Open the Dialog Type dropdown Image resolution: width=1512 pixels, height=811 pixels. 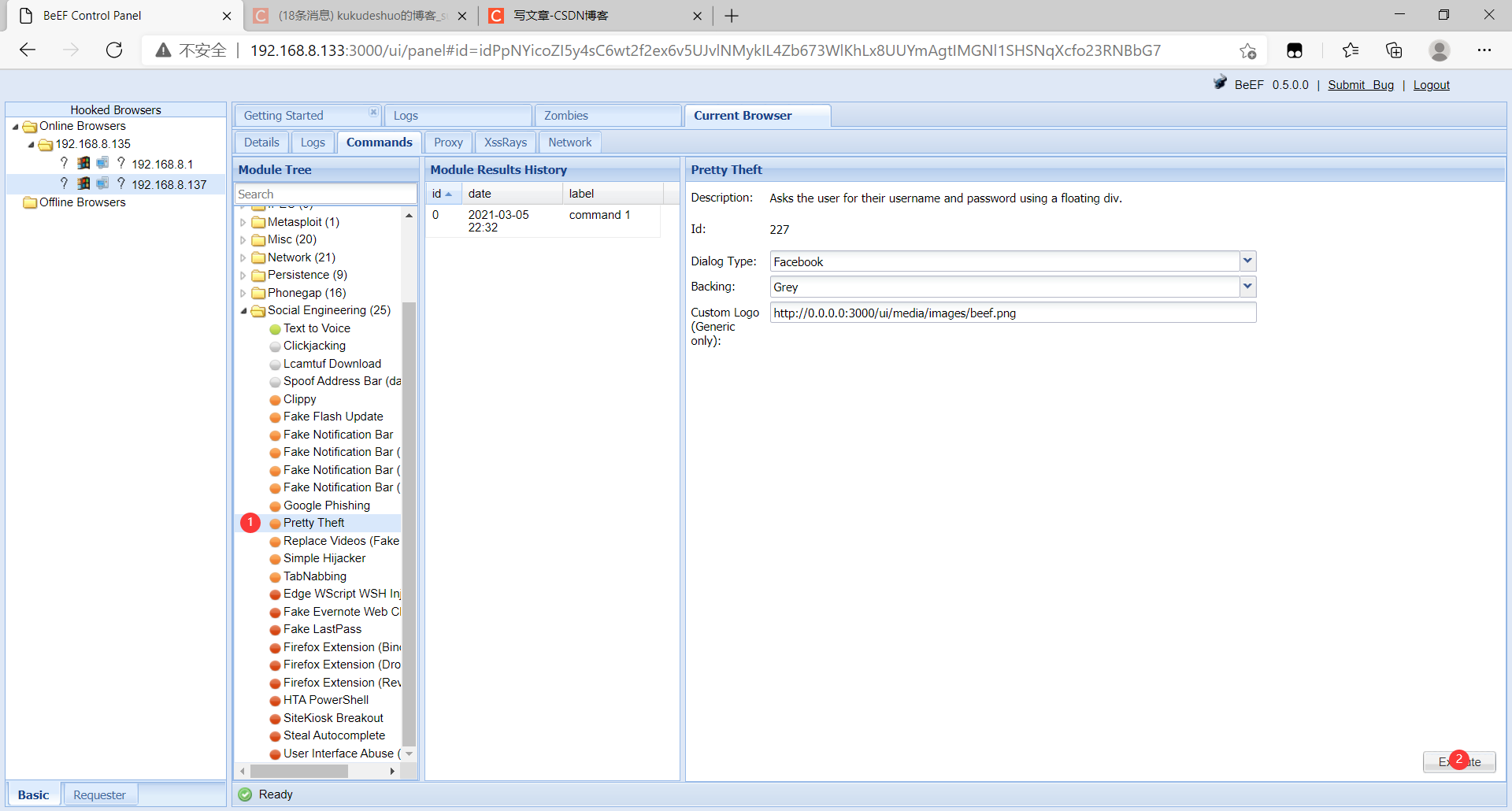(1247, 261)
